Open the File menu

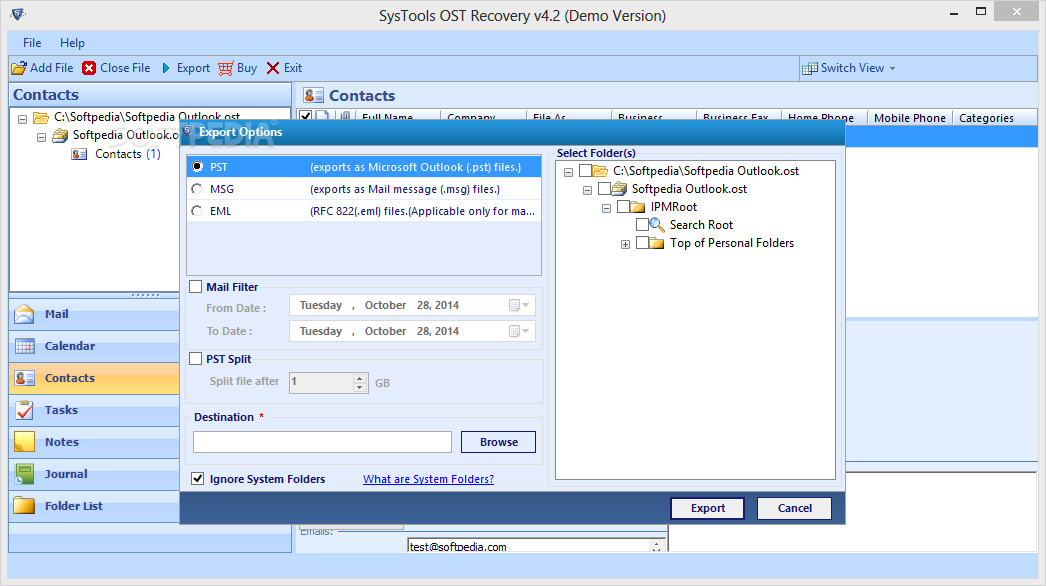coord(32,43)
